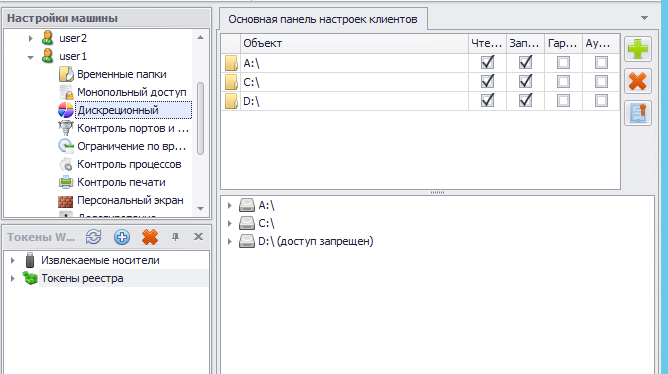The width and height of the screenshot is (668, 374).
Task: Enable the Гар... checkbox for C:\
Action: tap(563, 82)
